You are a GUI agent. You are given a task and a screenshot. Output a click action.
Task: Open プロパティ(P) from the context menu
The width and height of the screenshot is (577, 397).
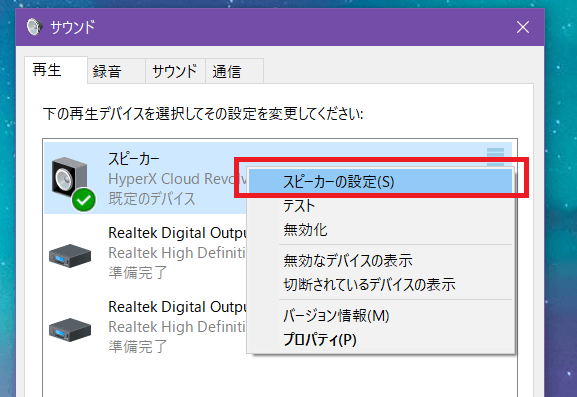tap(380, 339)
